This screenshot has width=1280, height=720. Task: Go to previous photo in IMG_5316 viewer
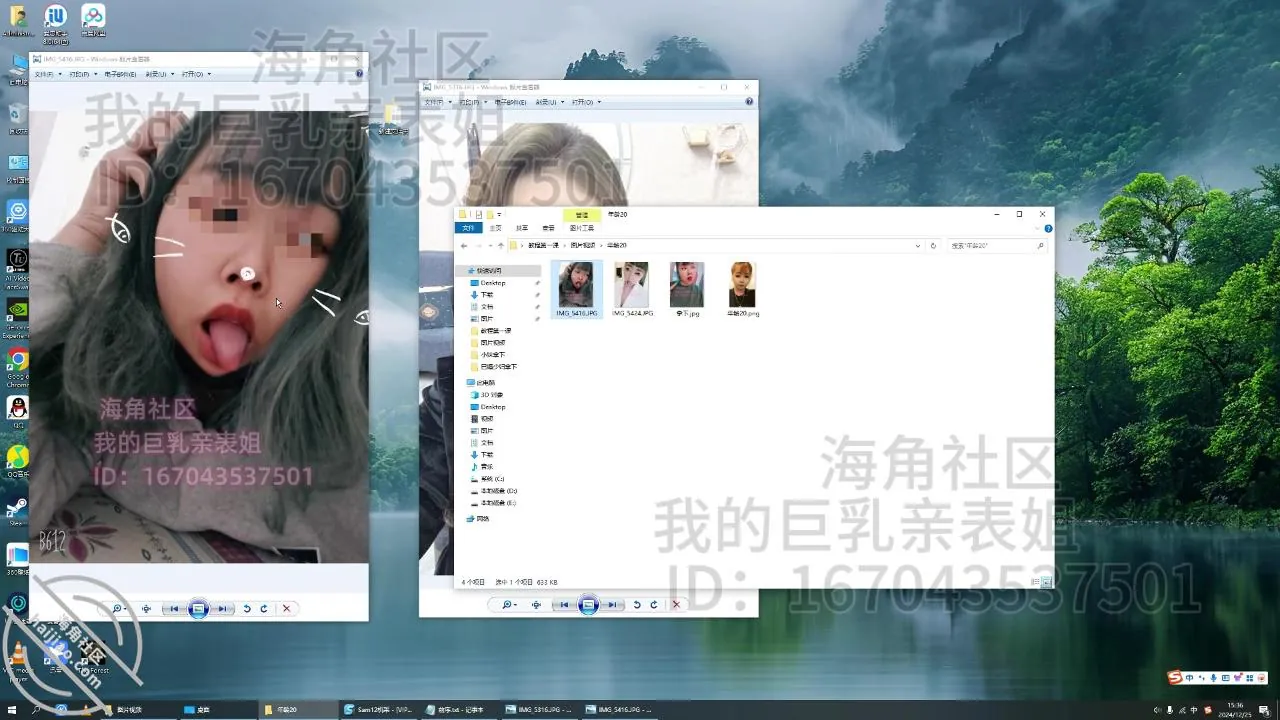tap(564, 604)
